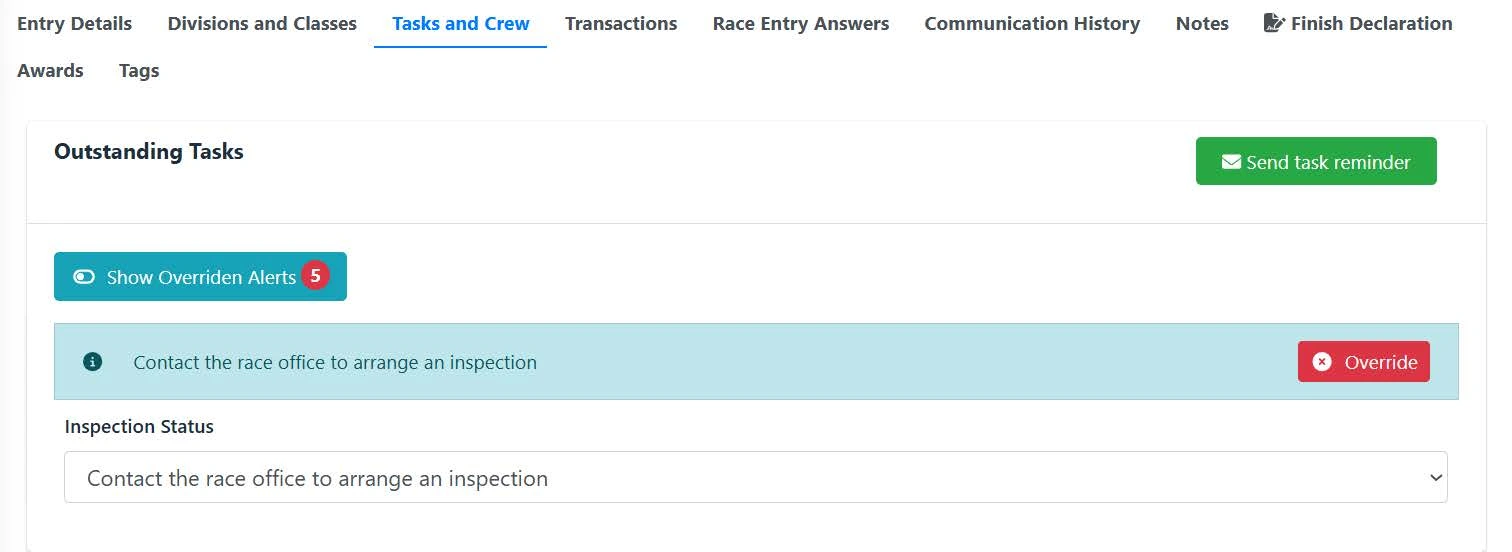Switch to the Entry Details tab
The width and height of the screenshot is (1512, 552).
74,23
